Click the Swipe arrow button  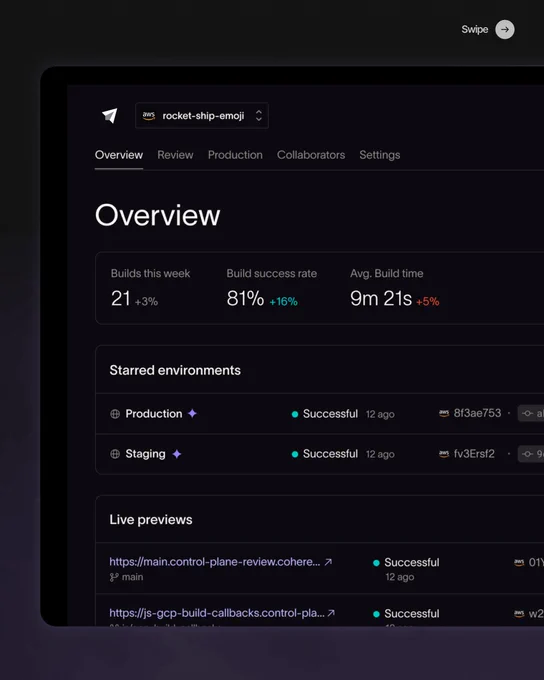[x=505, y=29]
